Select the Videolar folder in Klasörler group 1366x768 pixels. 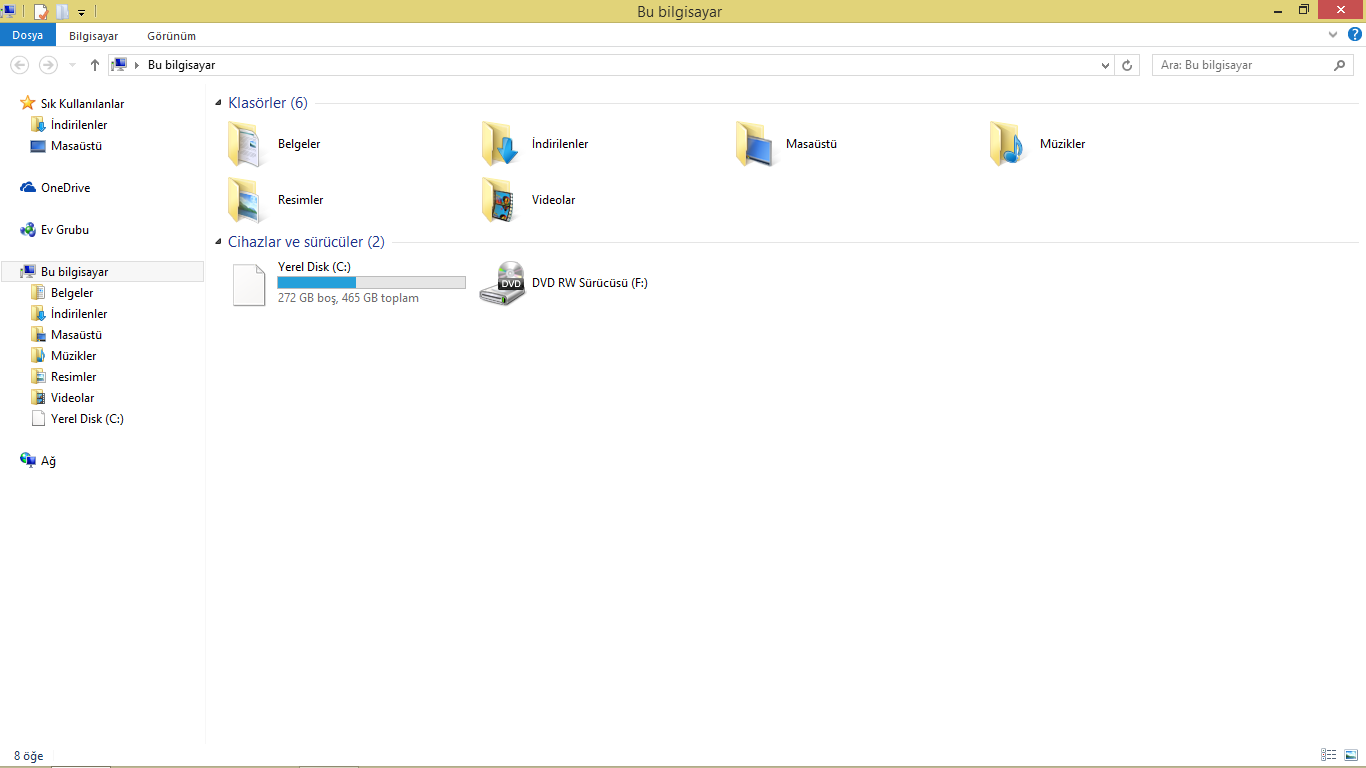click(x=528, y=200)
